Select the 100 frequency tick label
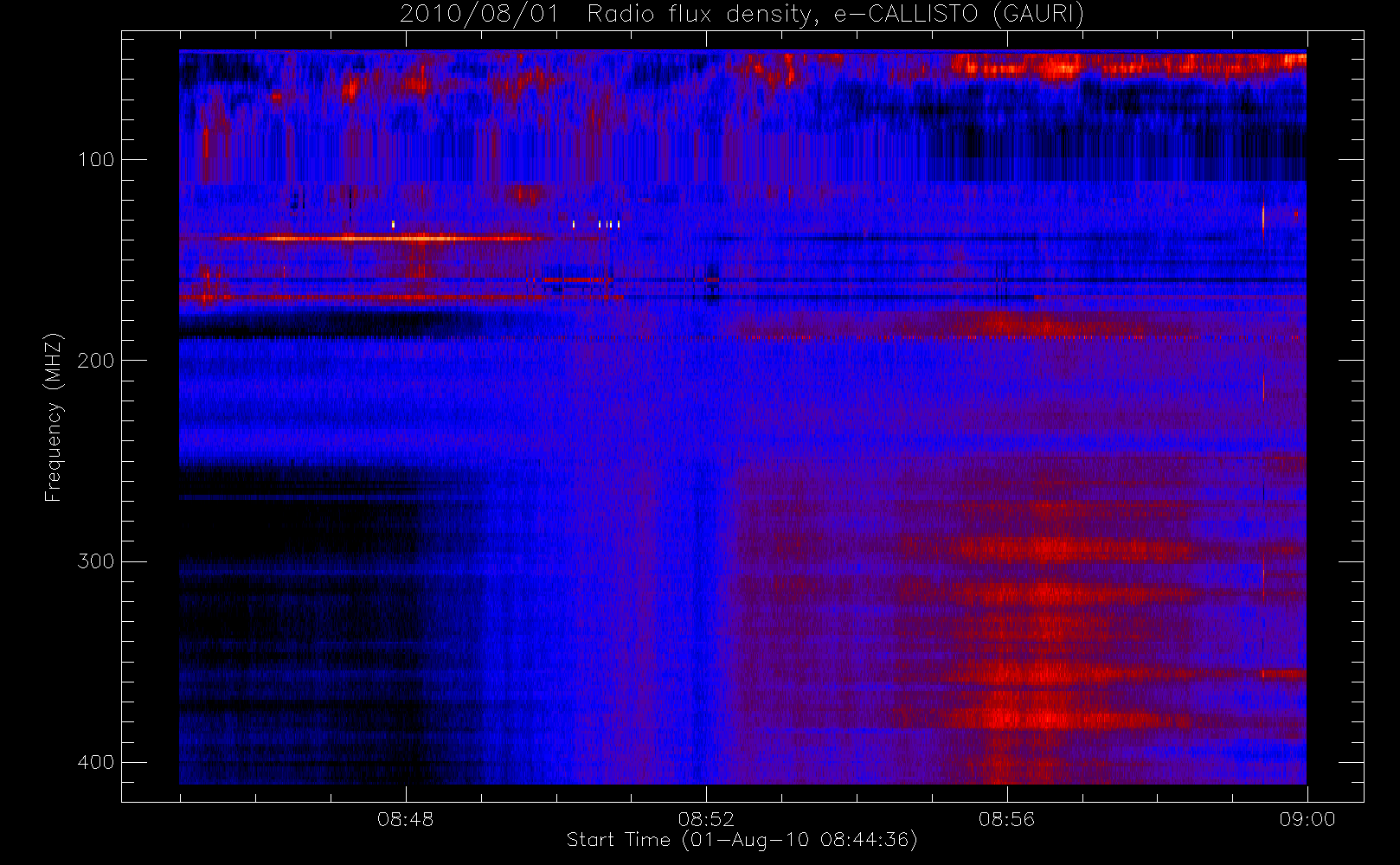Viewport: 1400px width, 865px height. tap(96, 159)
